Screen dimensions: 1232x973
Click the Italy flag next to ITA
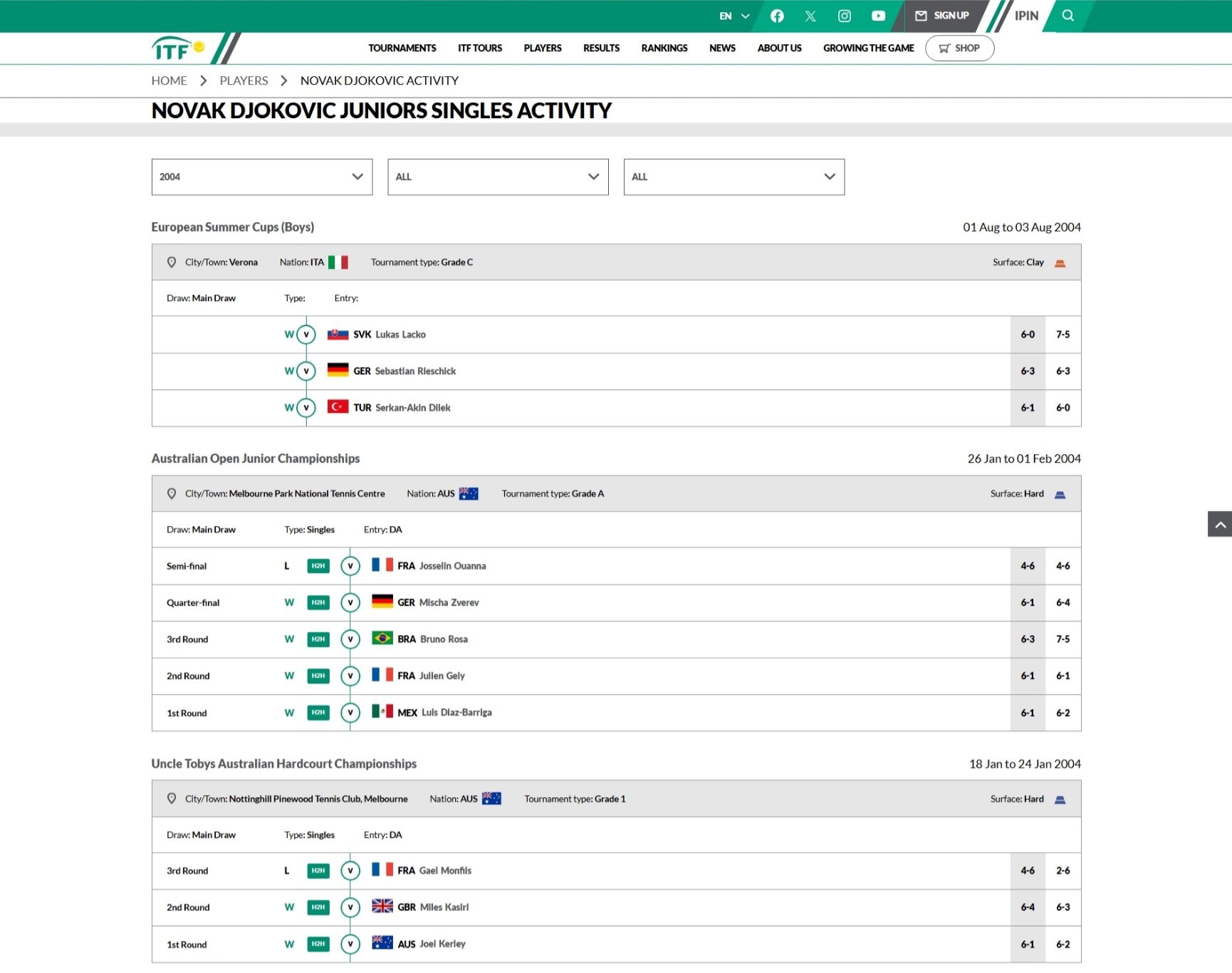[338, 263]
